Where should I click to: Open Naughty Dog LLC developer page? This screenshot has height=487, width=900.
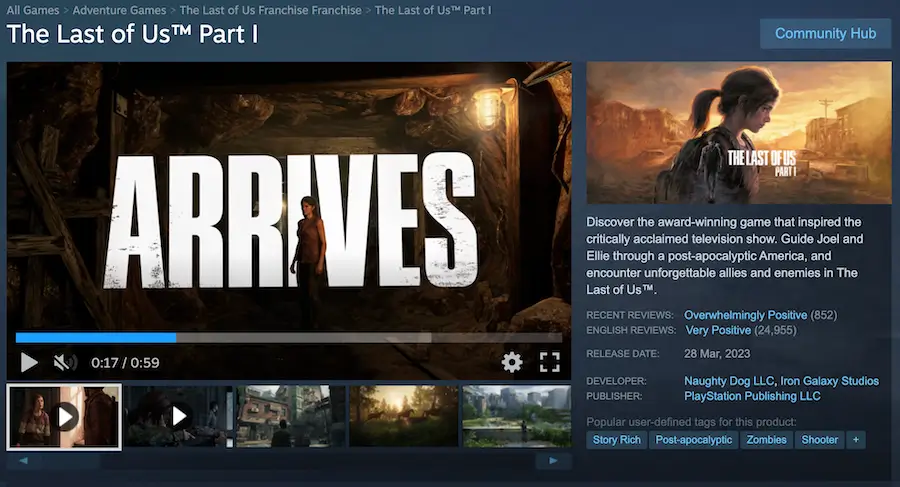[x=728, y=381]
